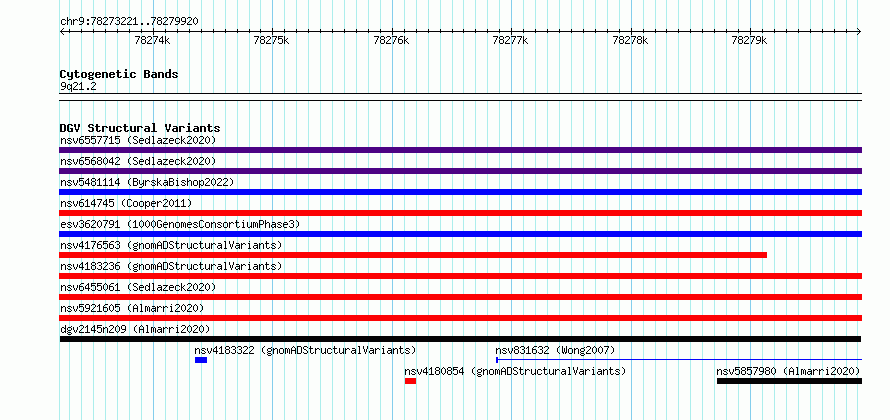The image size is (890, 420).
Task: Click the DGV Structural Variants track title
Action: click(x=140, y=128)
